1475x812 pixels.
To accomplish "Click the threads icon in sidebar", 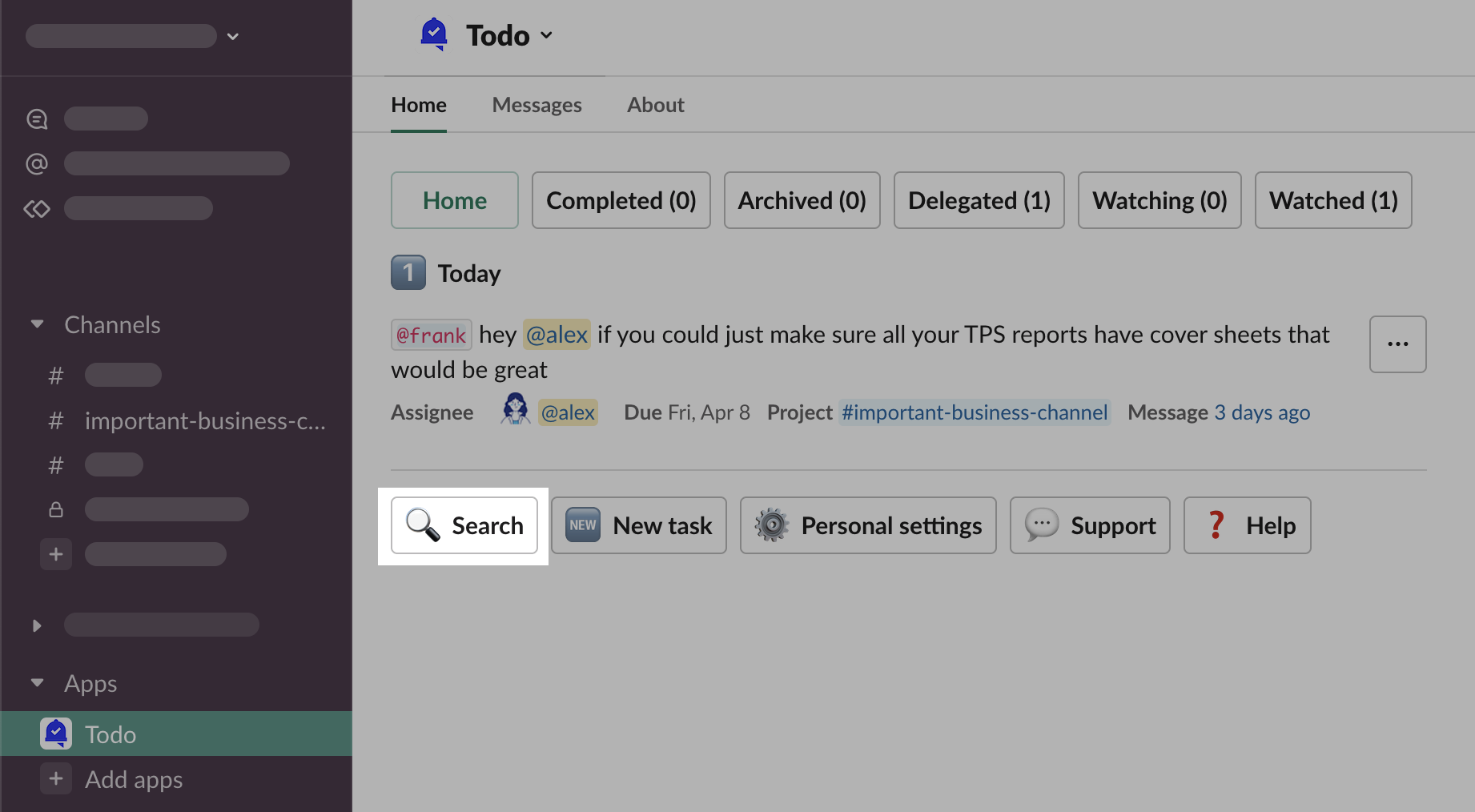I will (37, 119).
